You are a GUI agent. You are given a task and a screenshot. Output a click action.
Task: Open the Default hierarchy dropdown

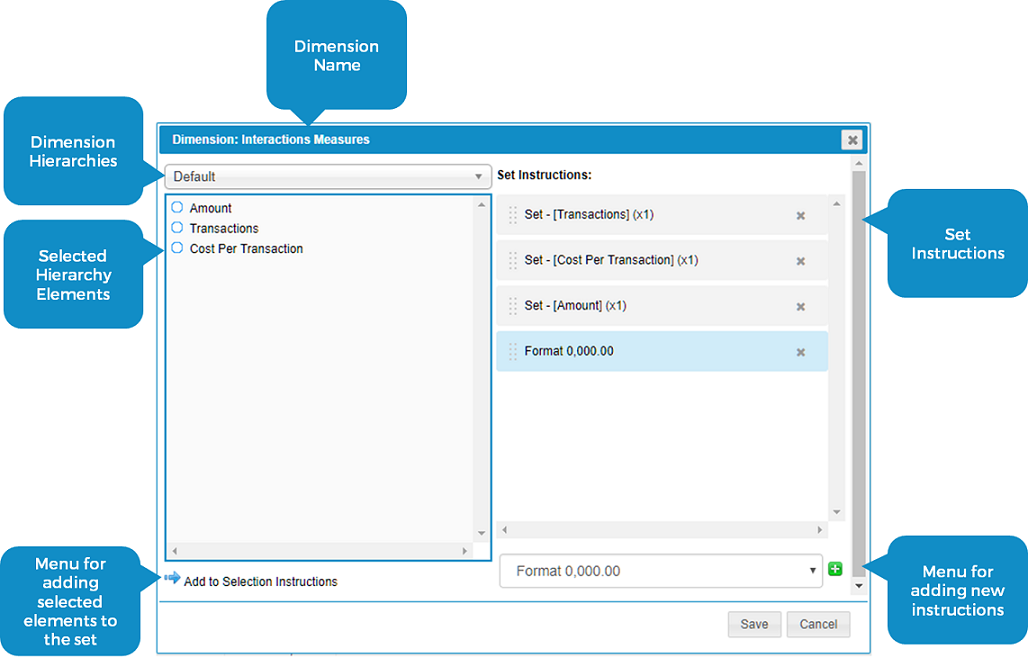pyautogui.click(x=328, y=177)
